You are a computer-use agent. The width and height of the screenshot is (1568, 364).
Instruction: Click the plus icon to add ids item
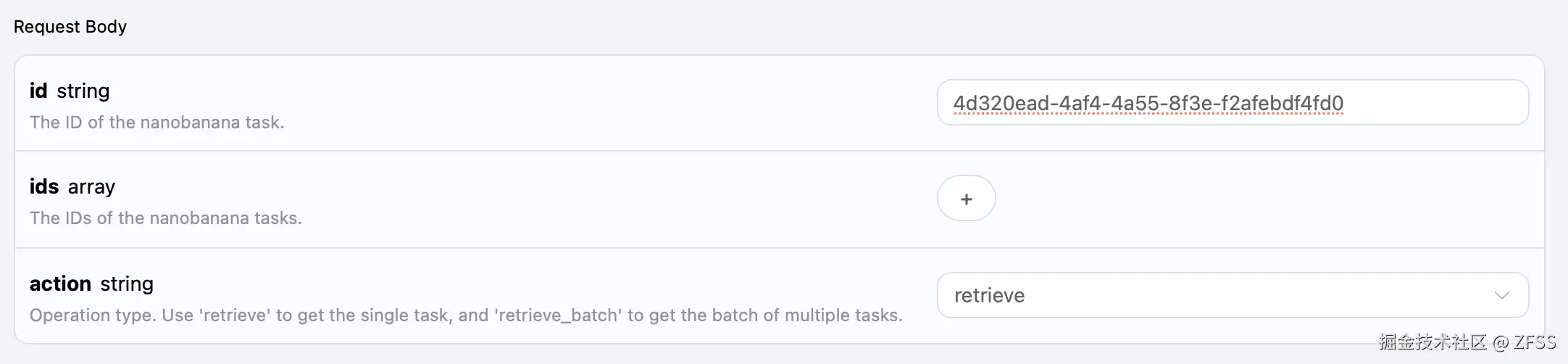click(966, 199)
